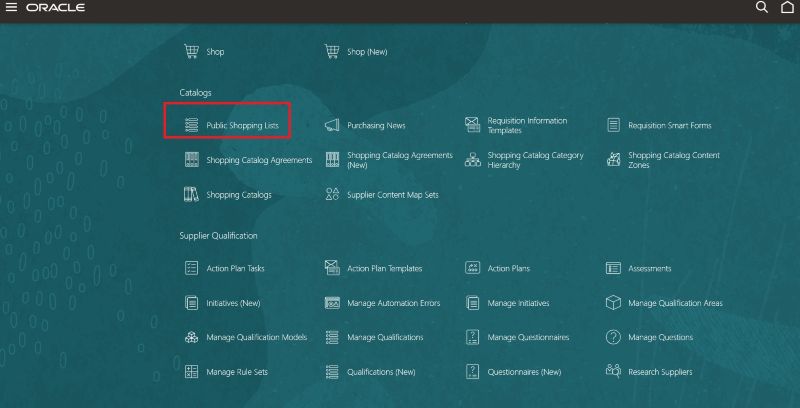Screen dimensions: 800x408
Task: Choose the Manage Qualifications link
Action: coord(385,337)
